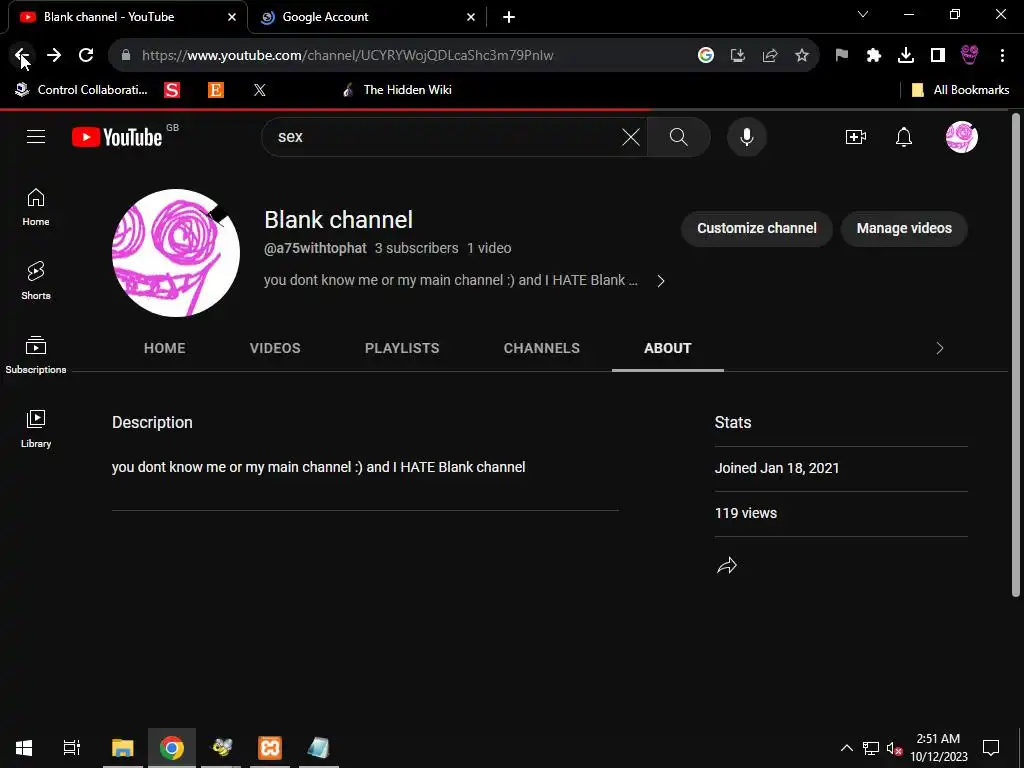The image size is (1024, 768).
Task: Open the orange E bookmark
Action: point(216,90)
